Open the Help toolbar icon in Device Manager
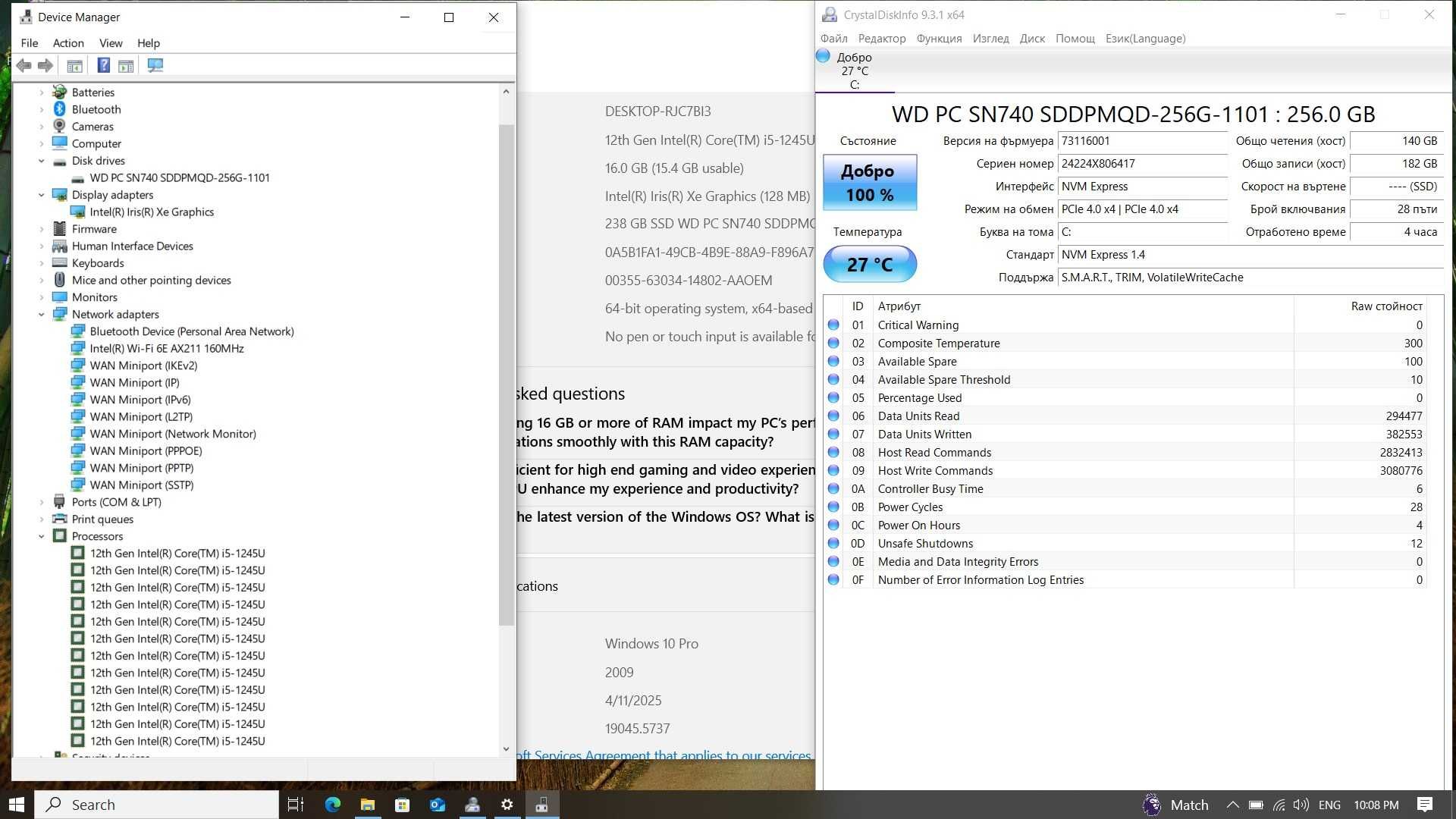 [x=104, y=65]
